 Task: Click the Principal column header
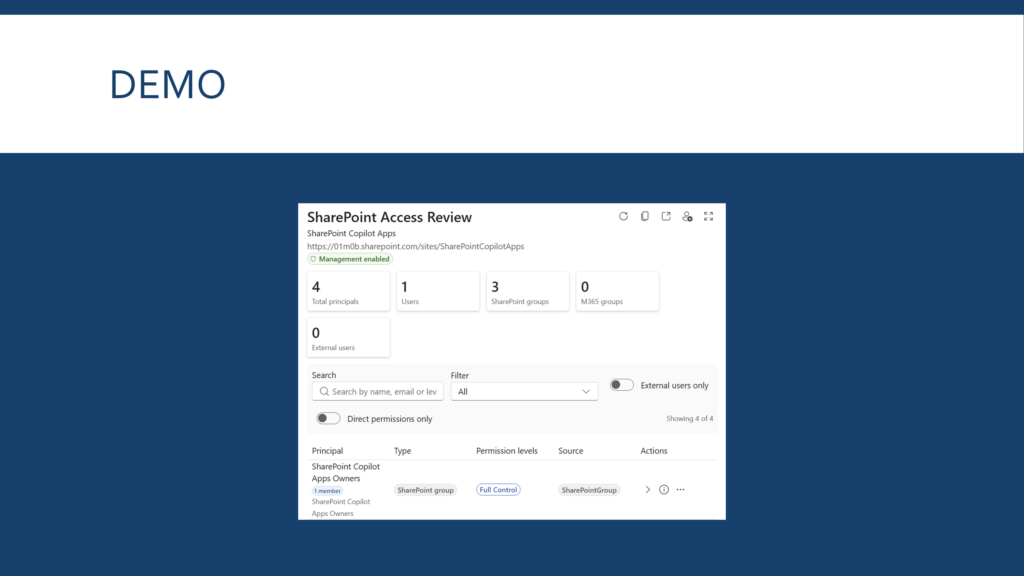pyautogui.click(x=327, y=451)
